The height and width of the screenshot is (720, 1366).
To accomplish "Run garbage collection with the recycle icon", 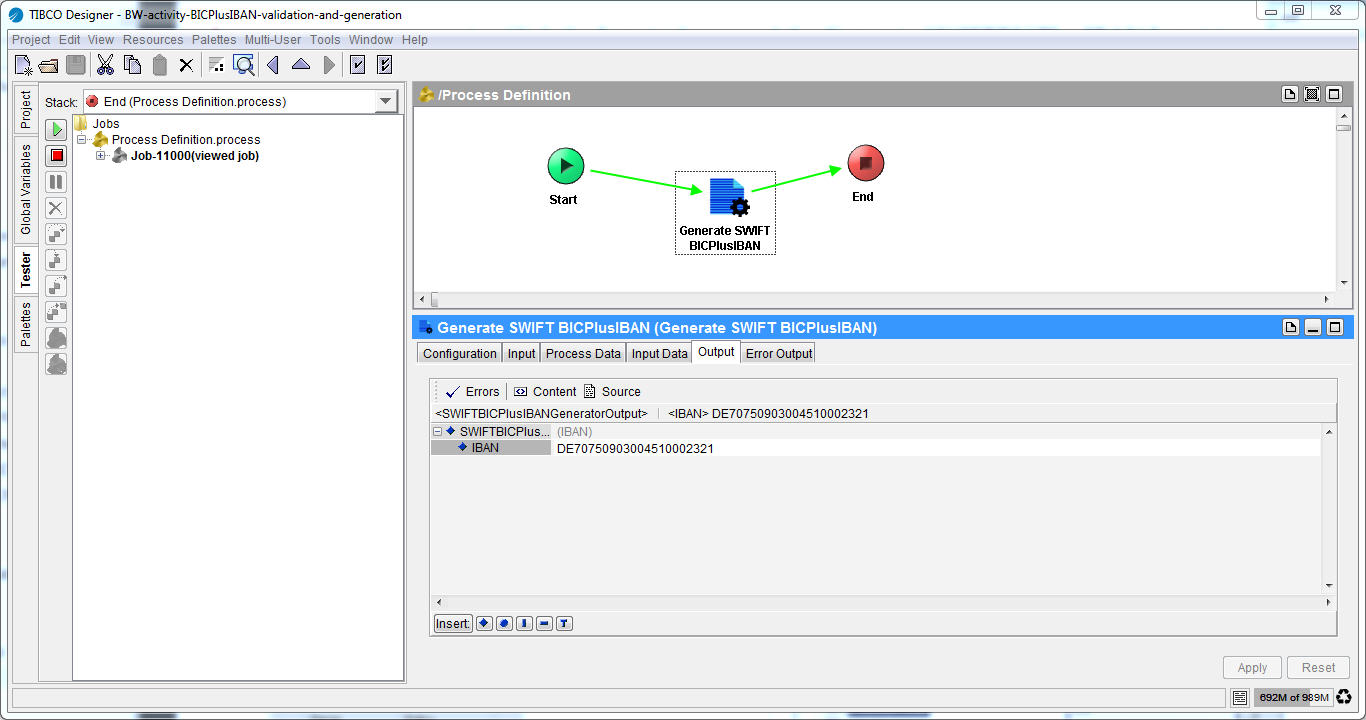I will point(1344,698).
